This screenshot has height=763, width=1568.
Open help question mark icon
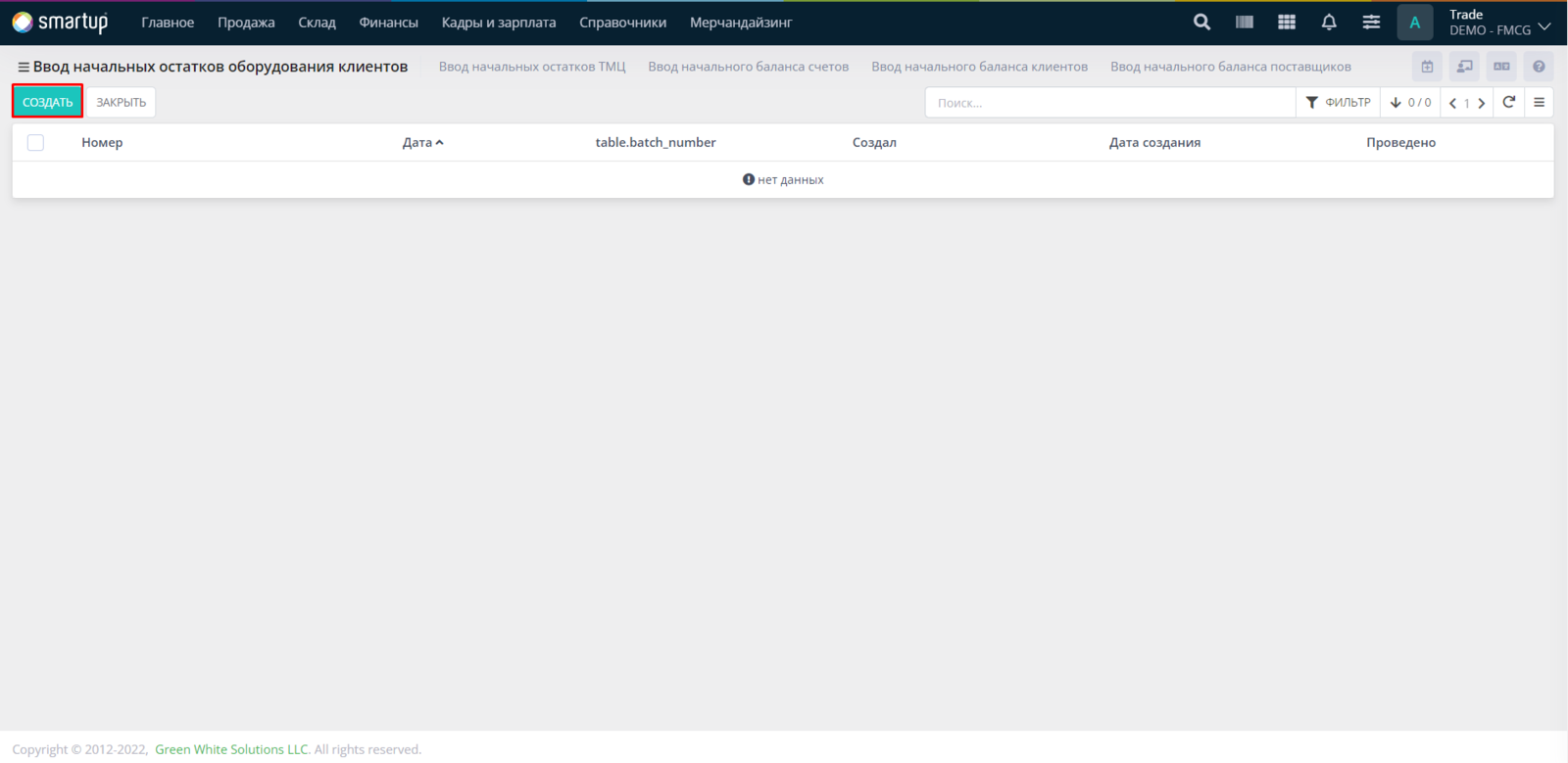click(x=1539, y=67)
